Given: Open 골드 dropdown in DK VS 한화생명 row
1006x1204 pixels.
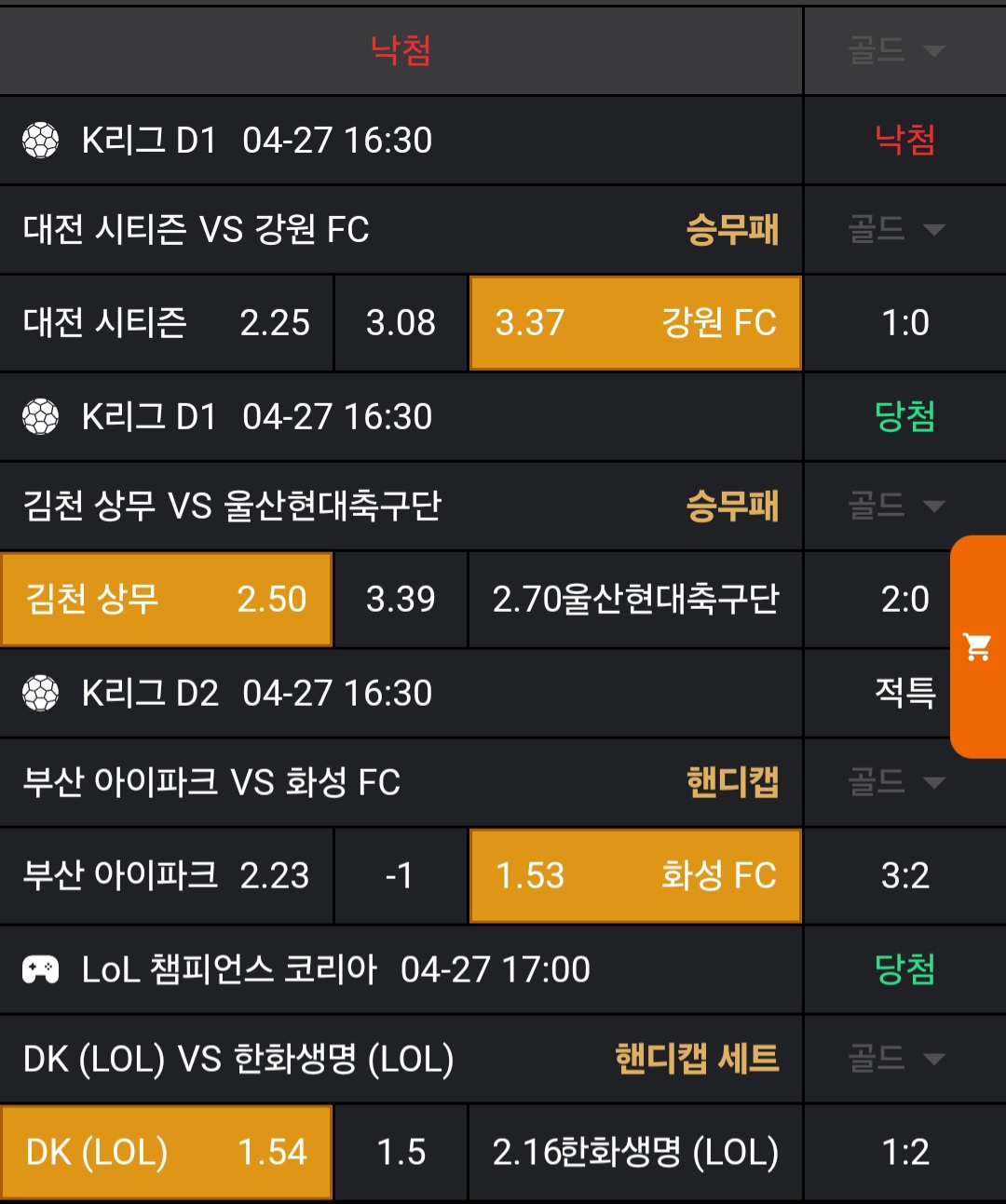Looking at the screenshot, I should tap(896, 1058).
